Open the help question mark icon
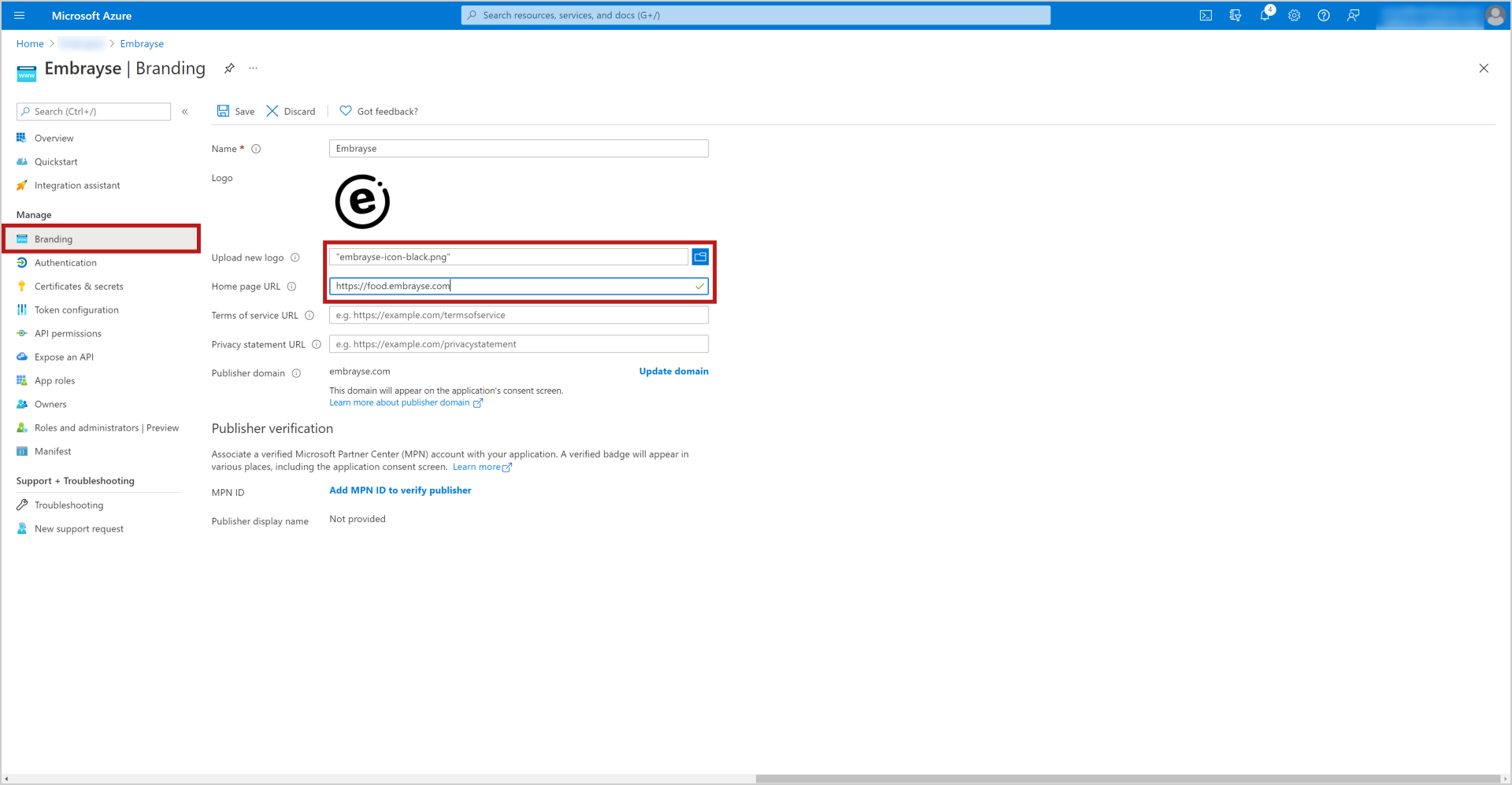 point(1324,15)
